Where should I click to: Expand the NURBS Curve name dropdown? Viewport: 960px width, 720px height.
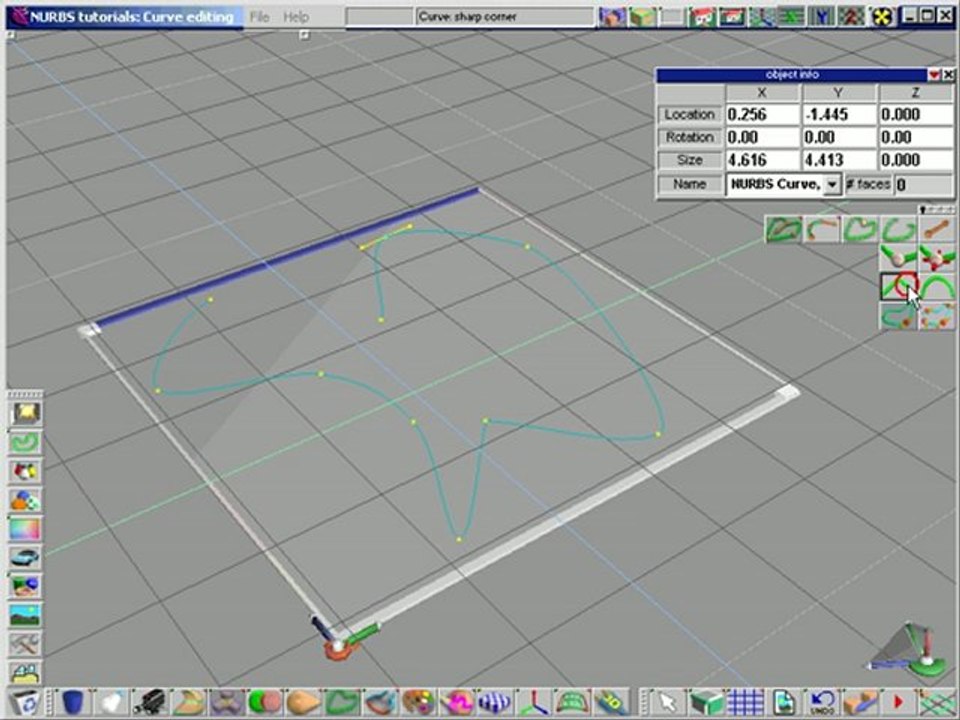coord(833,184)
